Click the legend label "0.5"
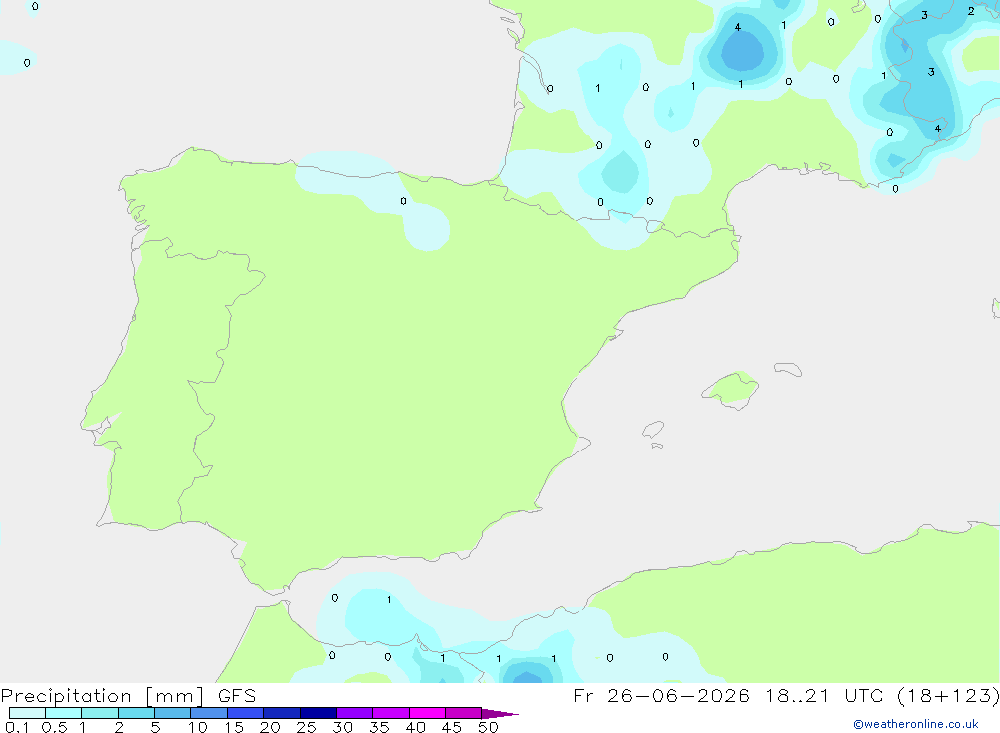This screenshot has width=1000, height=733. 54,727
